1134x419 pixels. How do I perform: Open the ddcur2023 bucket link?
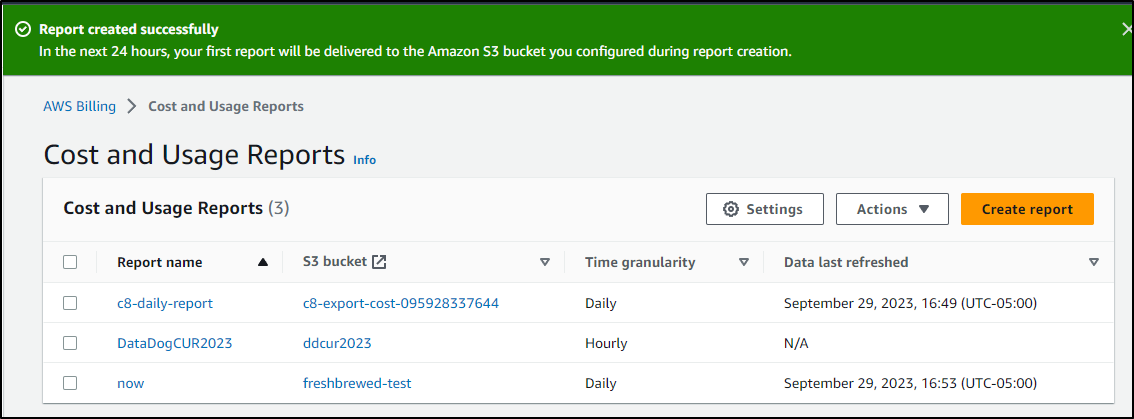point(337,343)
